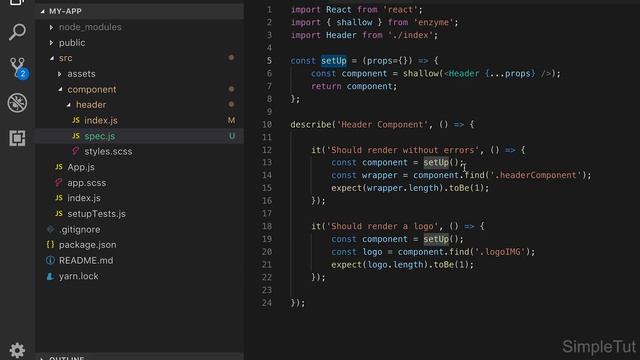Click the U status badge on spec.js
This screenshot has width=640, height=360.
[232, 136]
